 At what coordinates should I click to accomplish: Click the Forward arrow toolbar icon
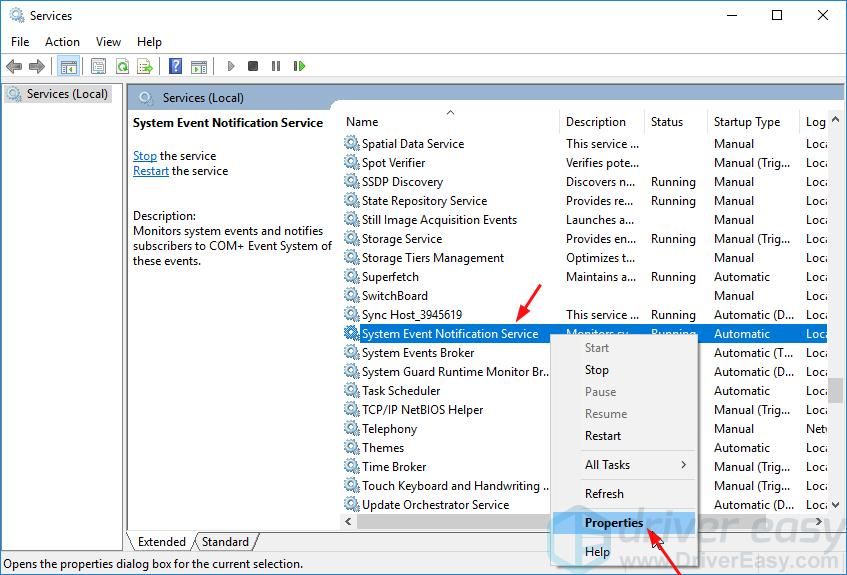click(x=37, y=66)
